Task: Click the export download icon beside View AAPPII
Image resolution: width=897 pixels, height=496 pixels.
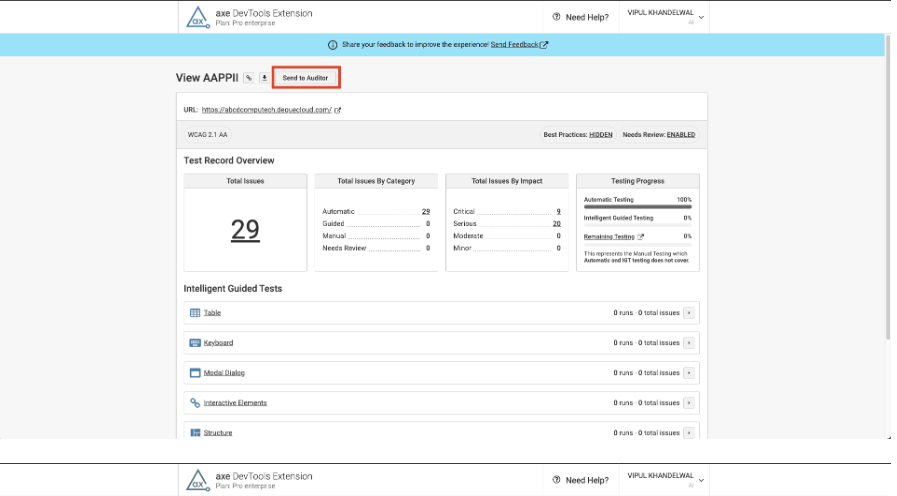Action: [x=264, y=77]
